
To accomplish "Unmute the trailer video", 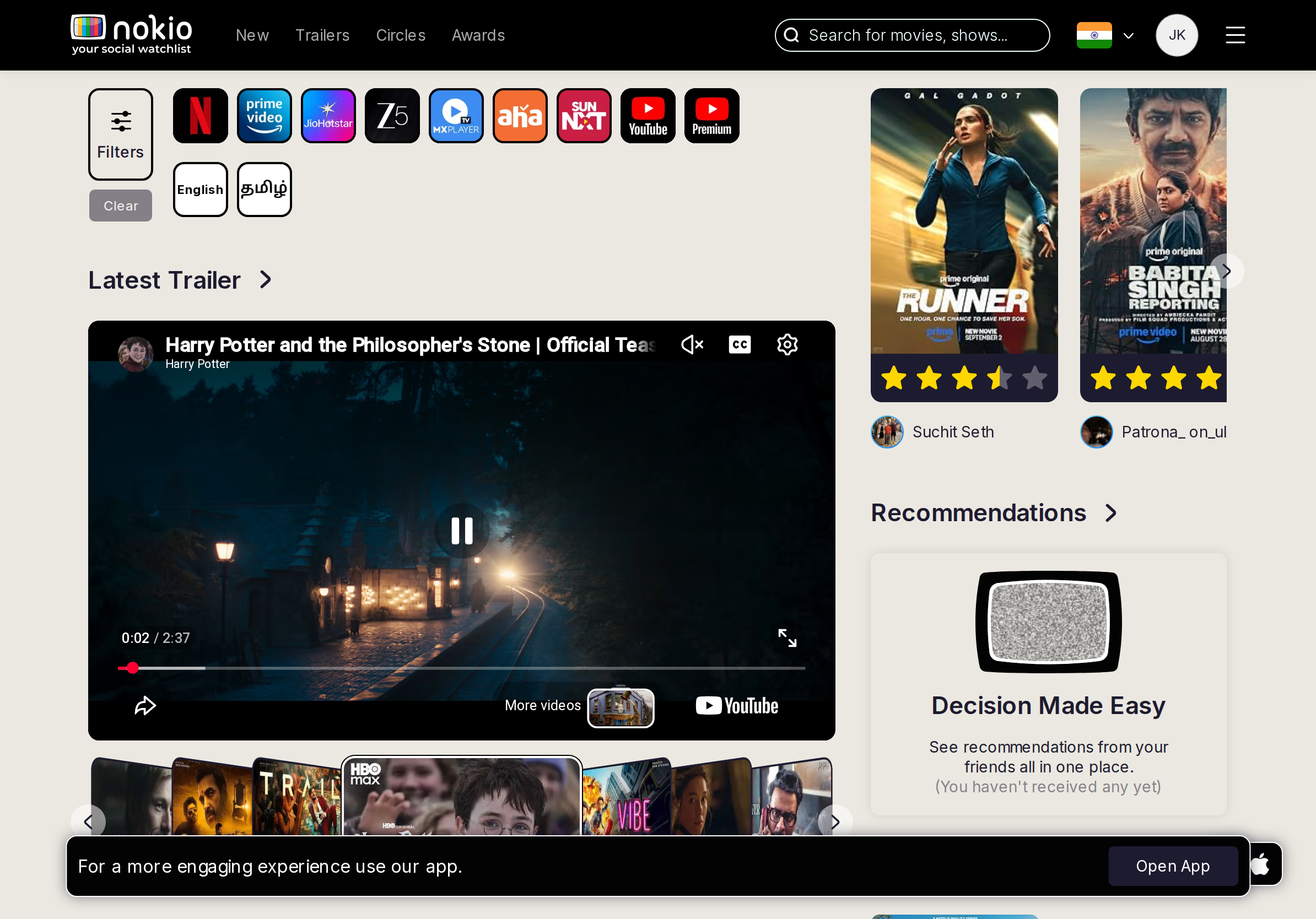I will pos(692,344).
